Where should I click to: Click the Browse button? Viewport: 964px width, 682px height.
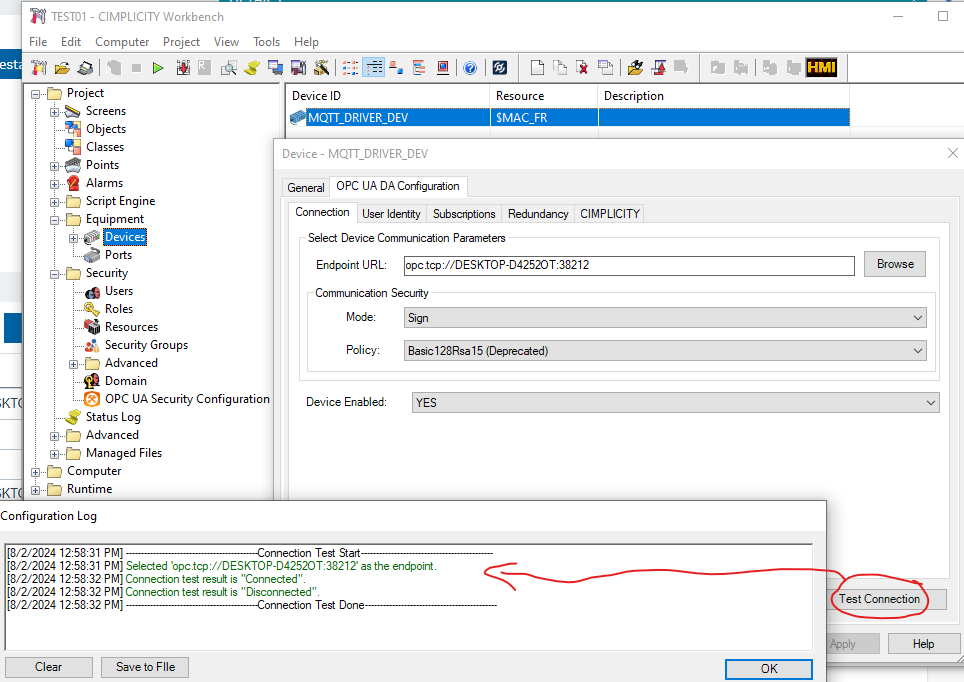895,264
